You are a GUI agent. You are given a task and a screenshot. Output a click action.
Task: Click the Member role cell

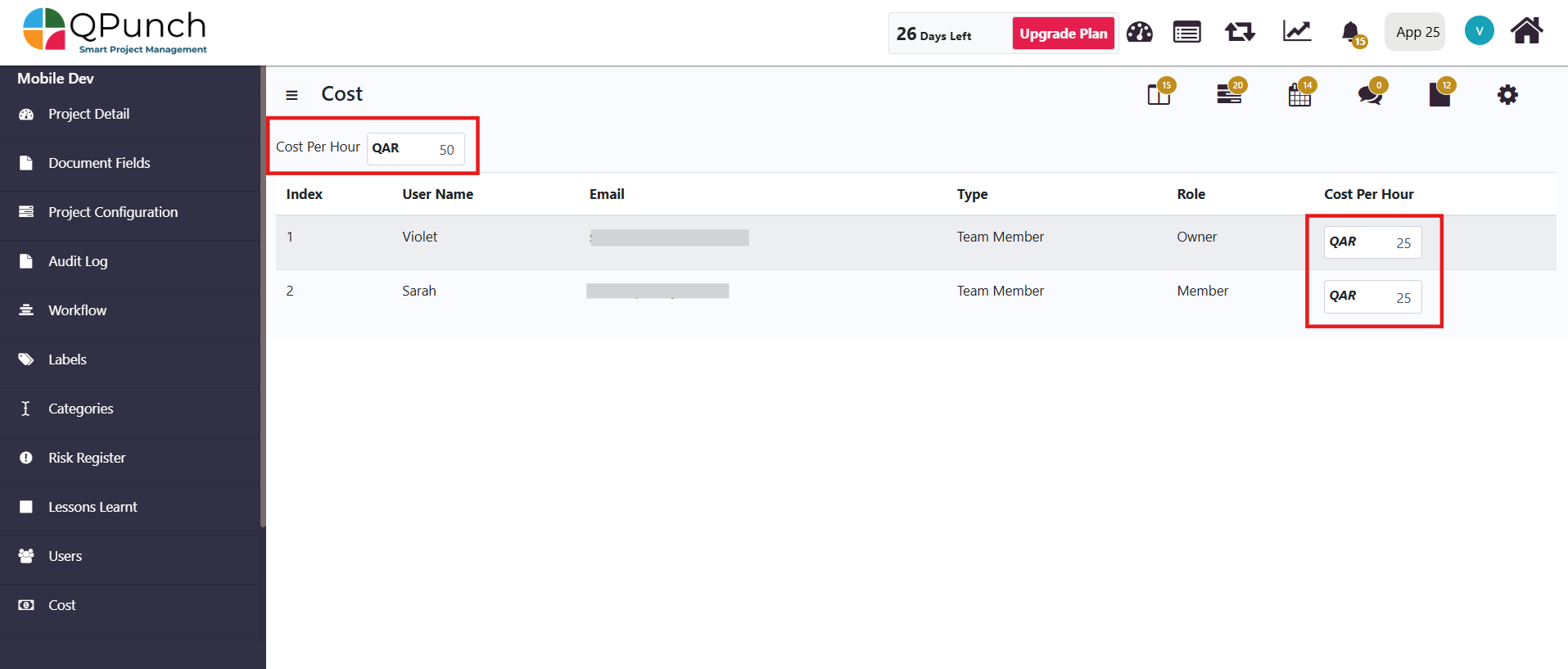1202,291
